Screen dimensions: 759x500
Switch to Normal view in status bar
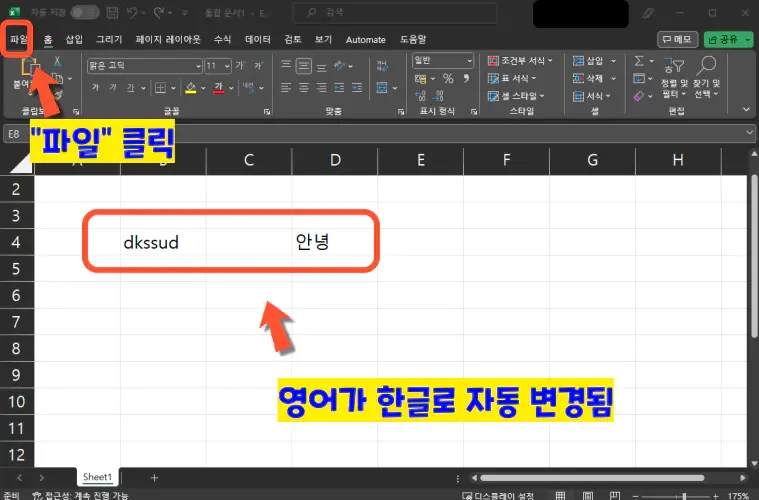(x=560, y=495)
